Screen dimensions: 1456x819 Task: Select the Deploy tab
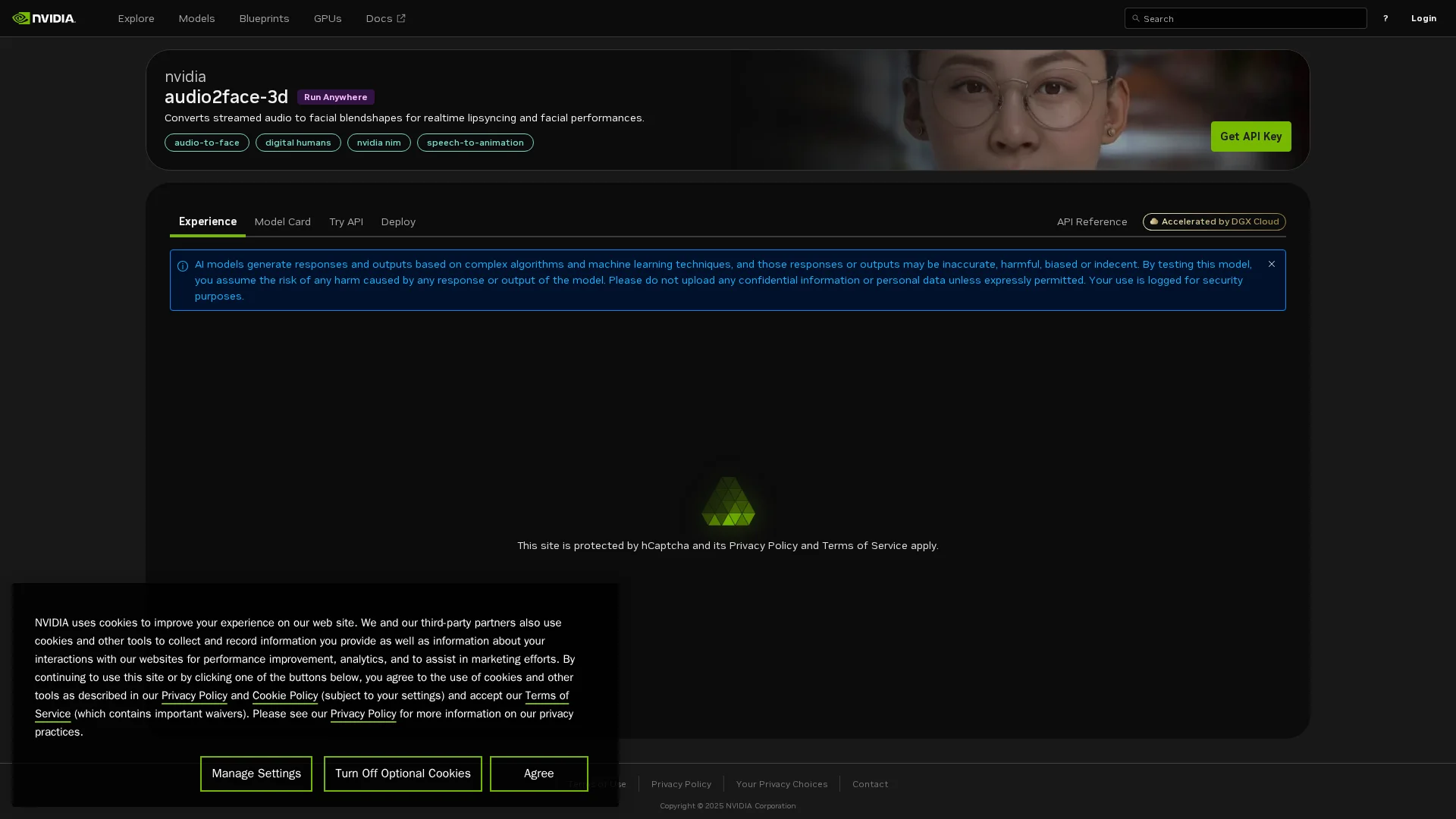[398, 221]
